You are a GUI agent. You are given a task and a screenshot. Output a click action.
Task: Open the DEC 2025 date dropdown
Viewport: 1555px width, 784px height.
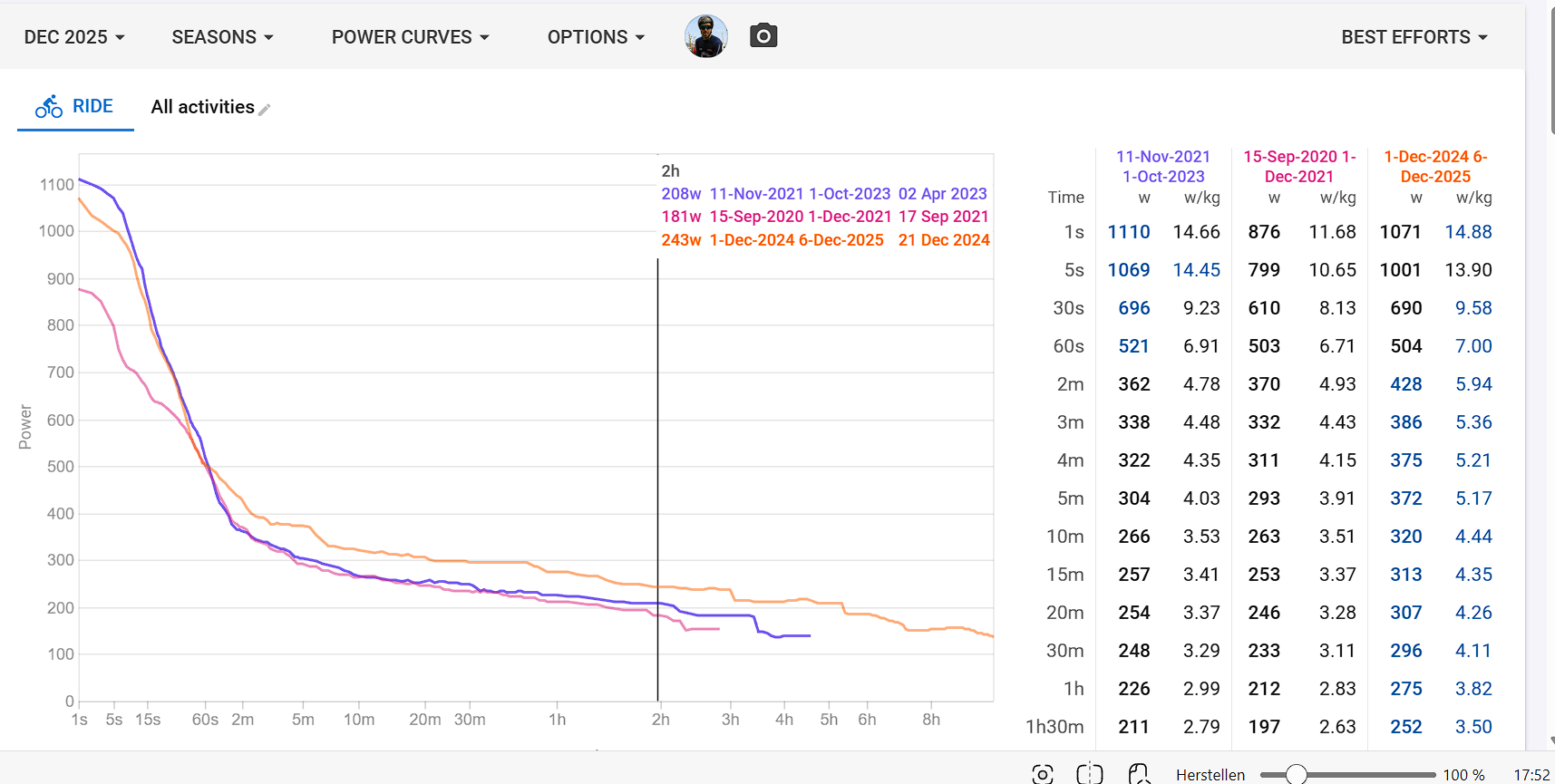[74, 37]
